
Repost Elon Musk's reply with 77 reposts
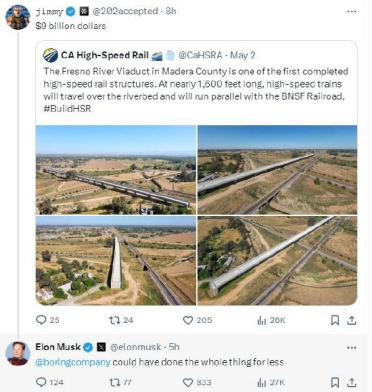pyautogui.click(x=114, y=382)
